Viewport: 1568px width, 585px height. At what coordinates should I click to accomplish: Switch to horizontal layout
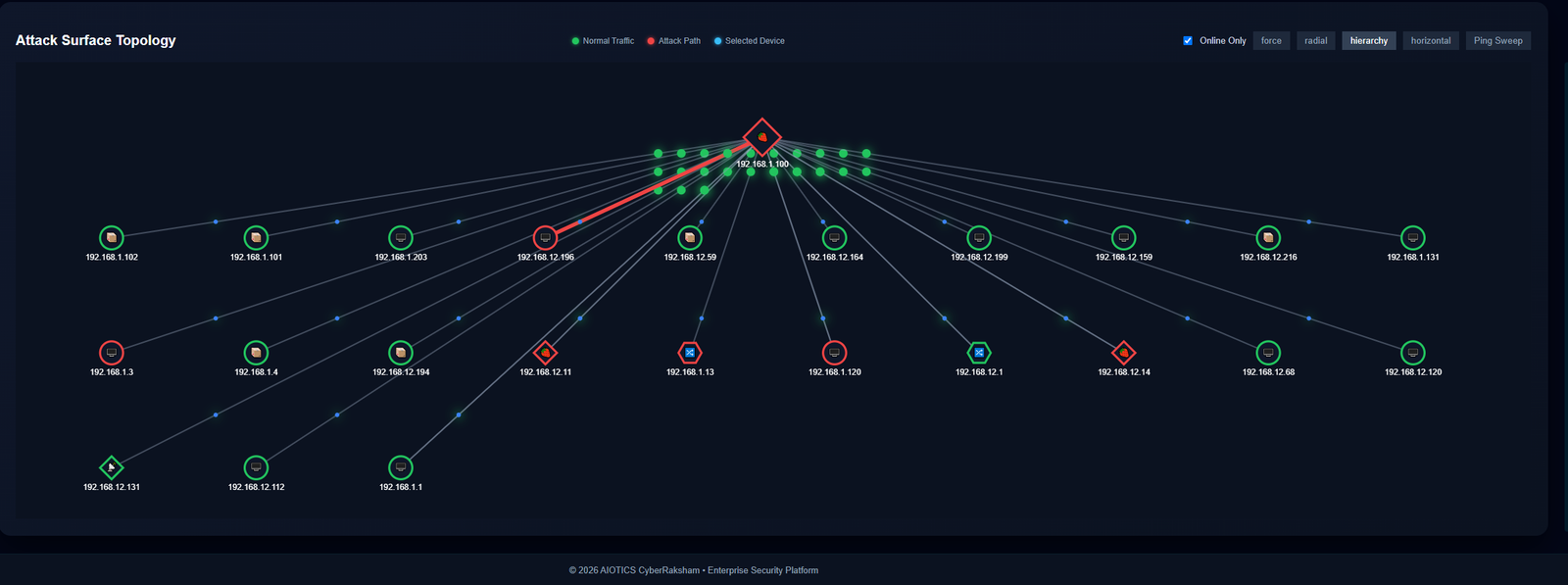pyautogui.click(x=1431, y=40)
